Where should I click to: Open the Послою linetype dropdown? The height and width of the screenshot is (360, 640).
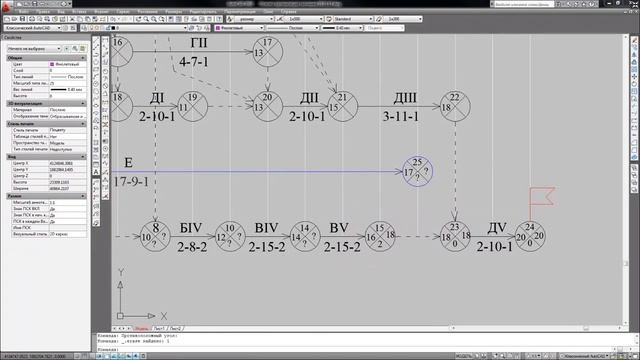click(293, 28)
